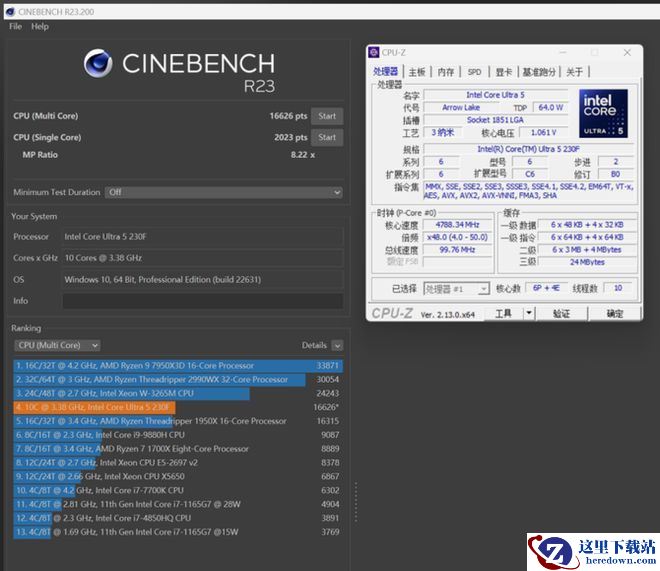Viewport: 660px width, 571px height.
Task: Click the 1.061 V core voltage value
Action: [543, 133]
